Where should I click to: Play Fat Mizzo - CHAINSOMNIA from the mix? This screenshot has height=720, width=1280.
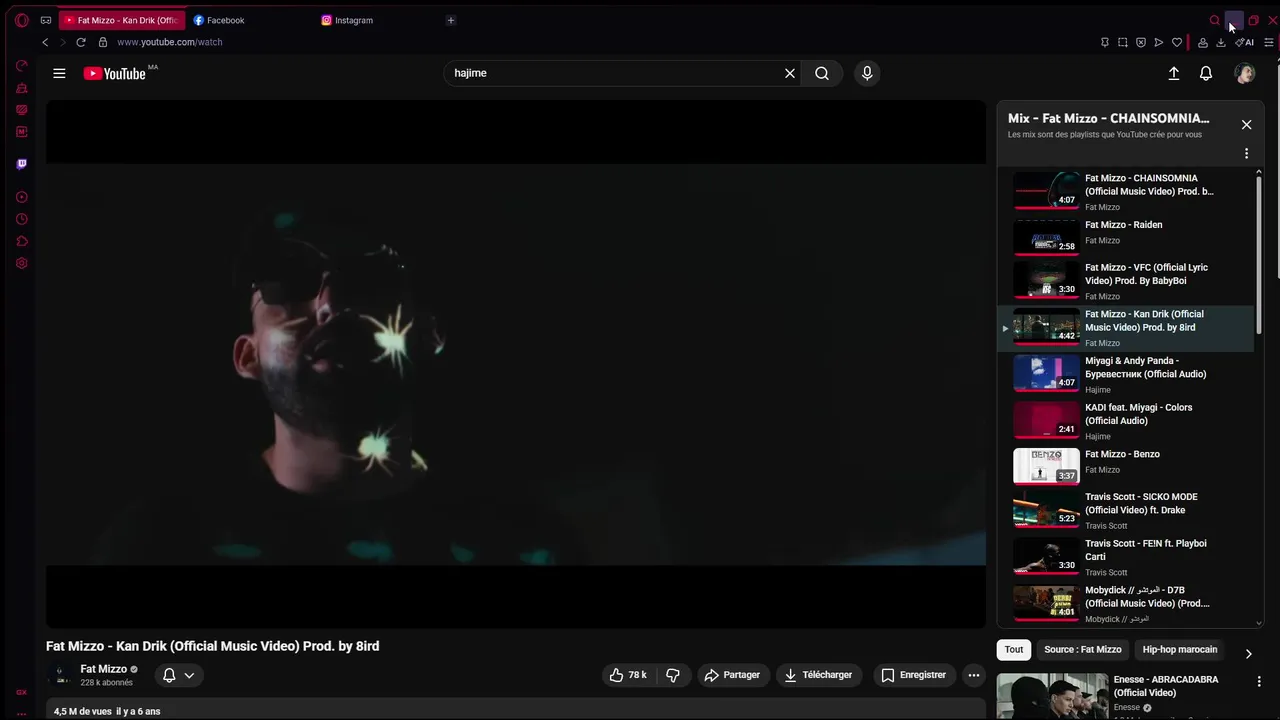1125,191
